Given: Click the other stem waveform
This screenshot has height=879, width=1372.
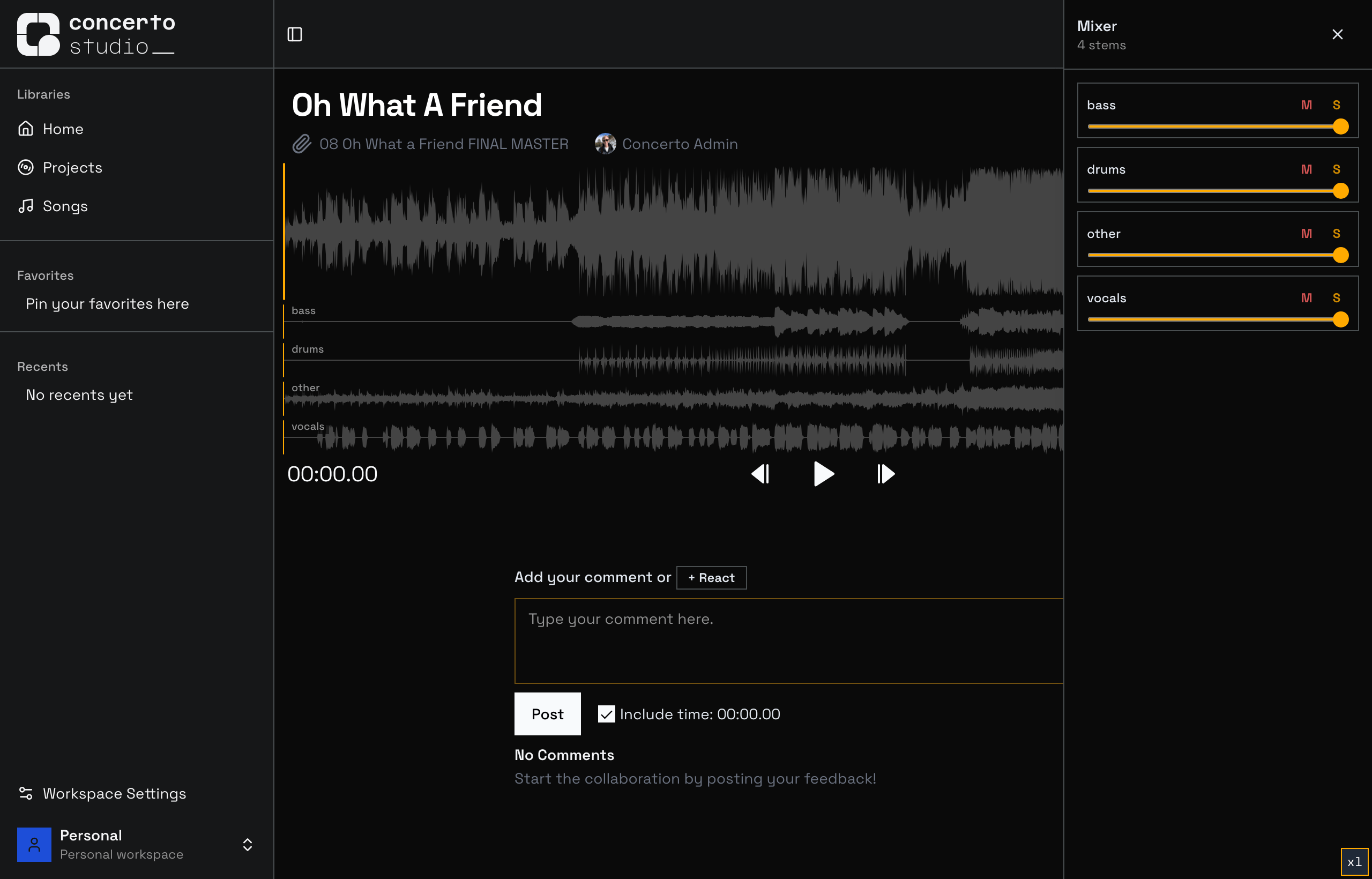Looking at the screenshot, I should click(674, 398).
